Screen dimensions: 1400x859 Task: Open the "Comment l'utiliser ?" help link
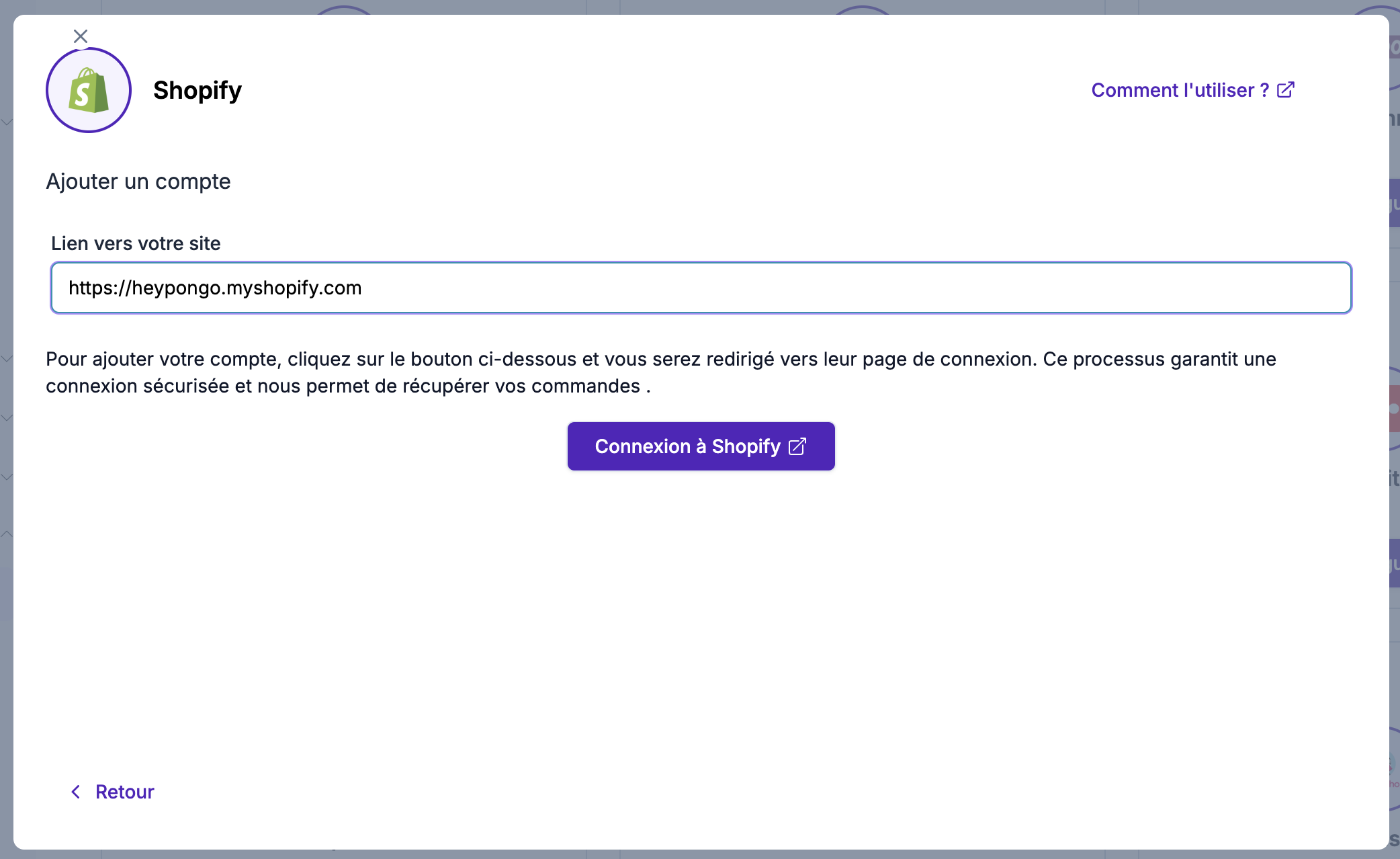pos(1180,90)
